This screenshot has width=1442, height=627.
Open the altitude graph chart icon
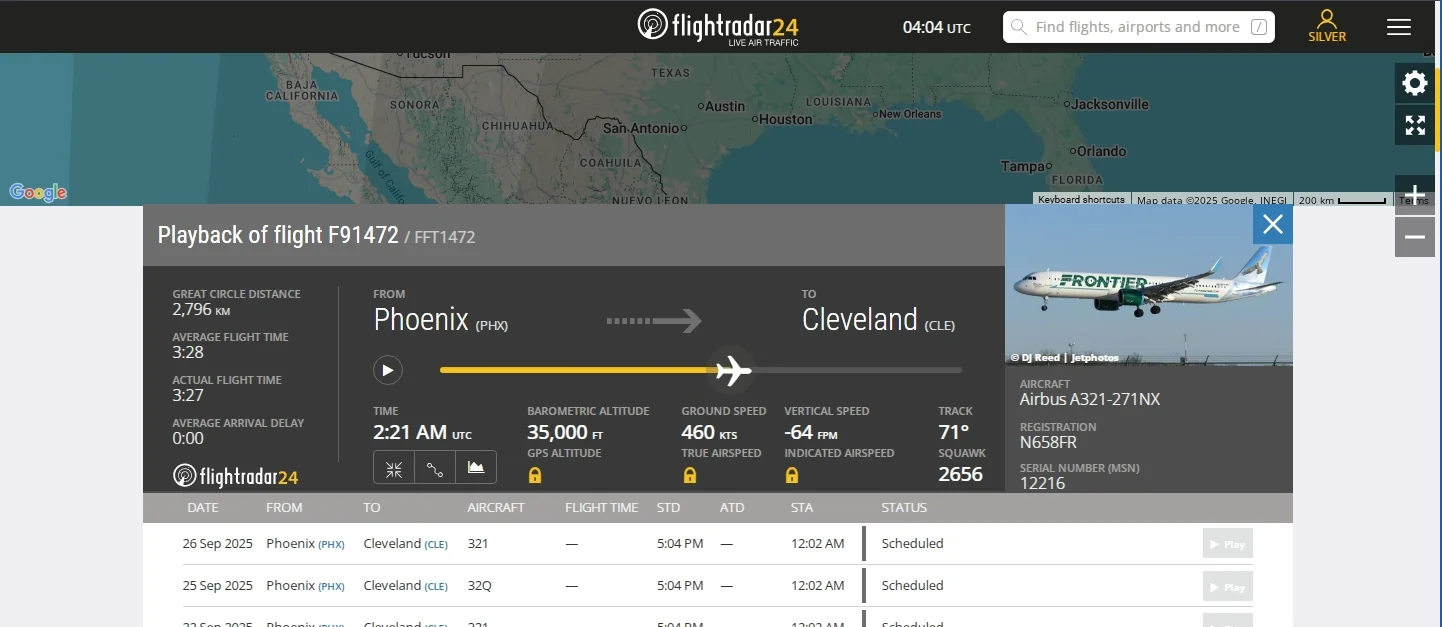point(476,468)
